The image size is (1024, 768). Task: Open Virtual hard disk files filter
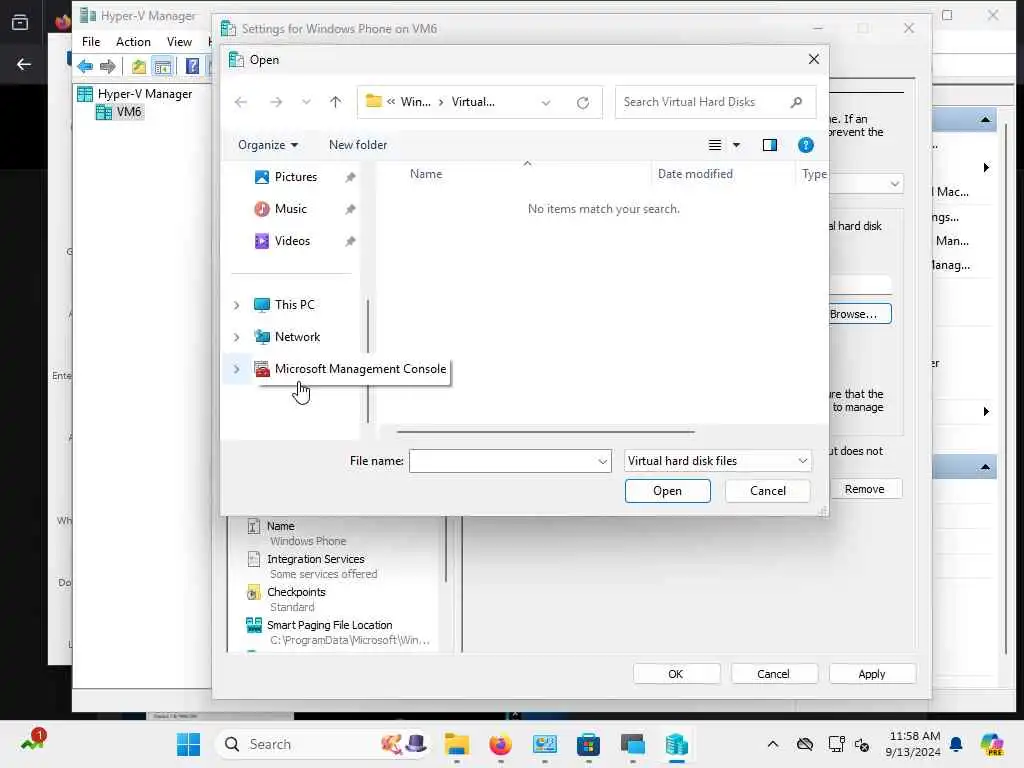pyautogui.click(x=717, y=461)
